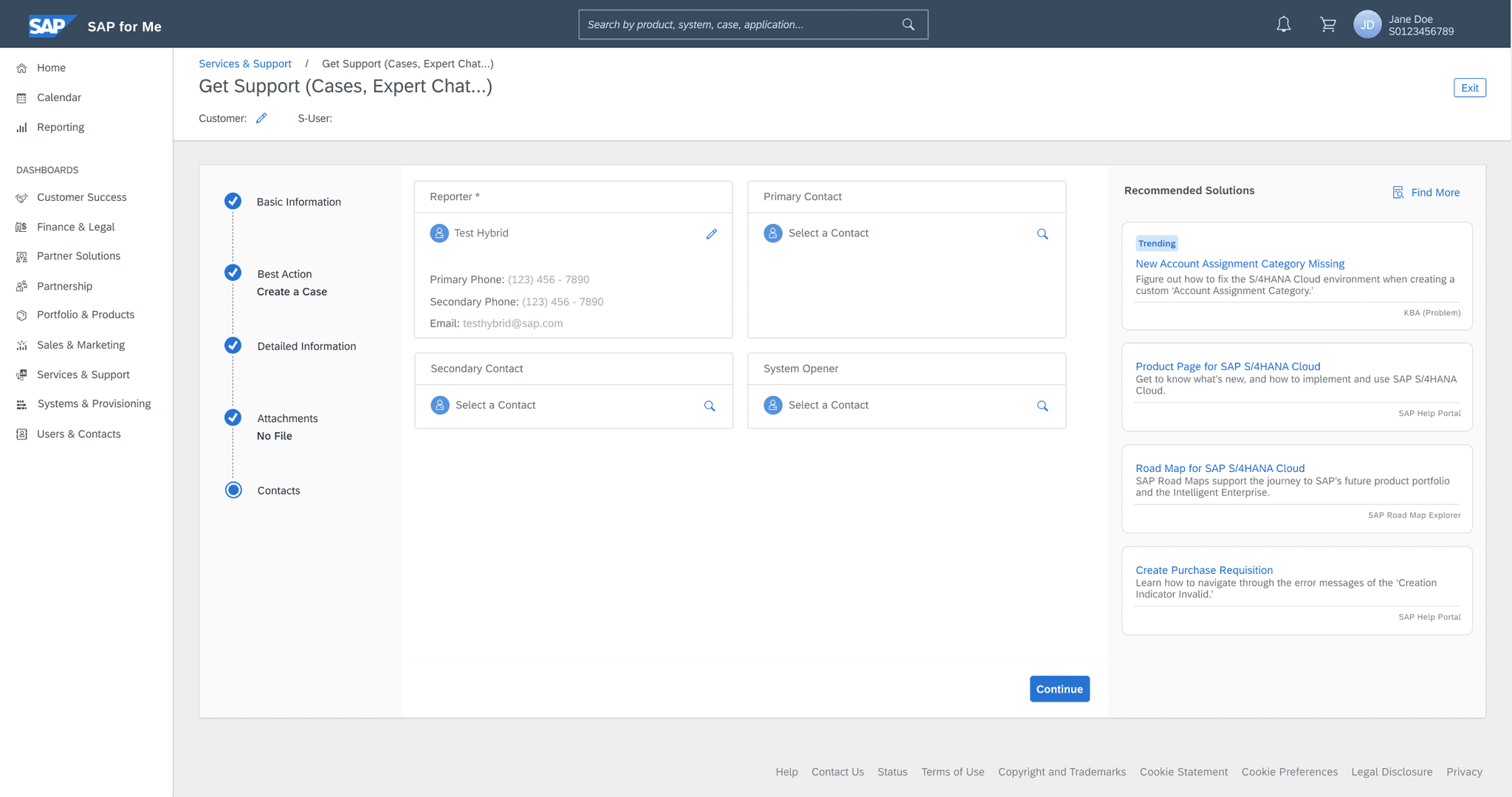
Task: Click the Continue button
Action: pyautogui.click(x=1059, y=689)
